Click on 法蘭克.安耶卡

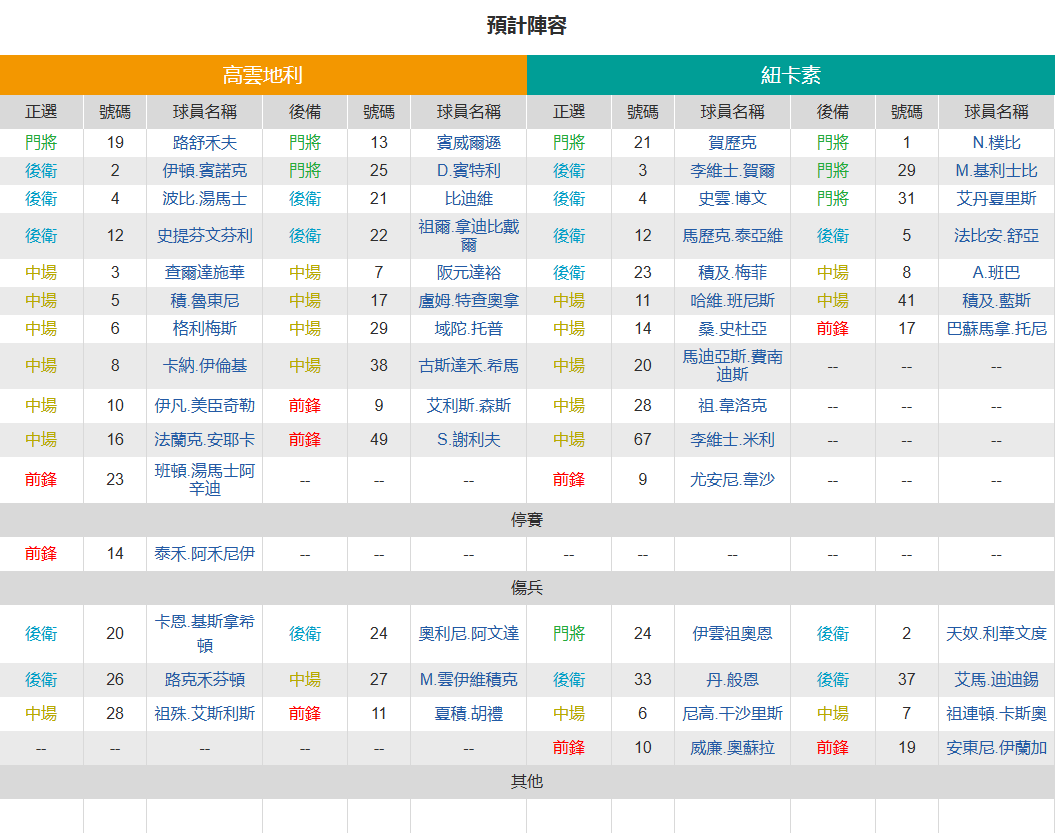click(205, 440)
